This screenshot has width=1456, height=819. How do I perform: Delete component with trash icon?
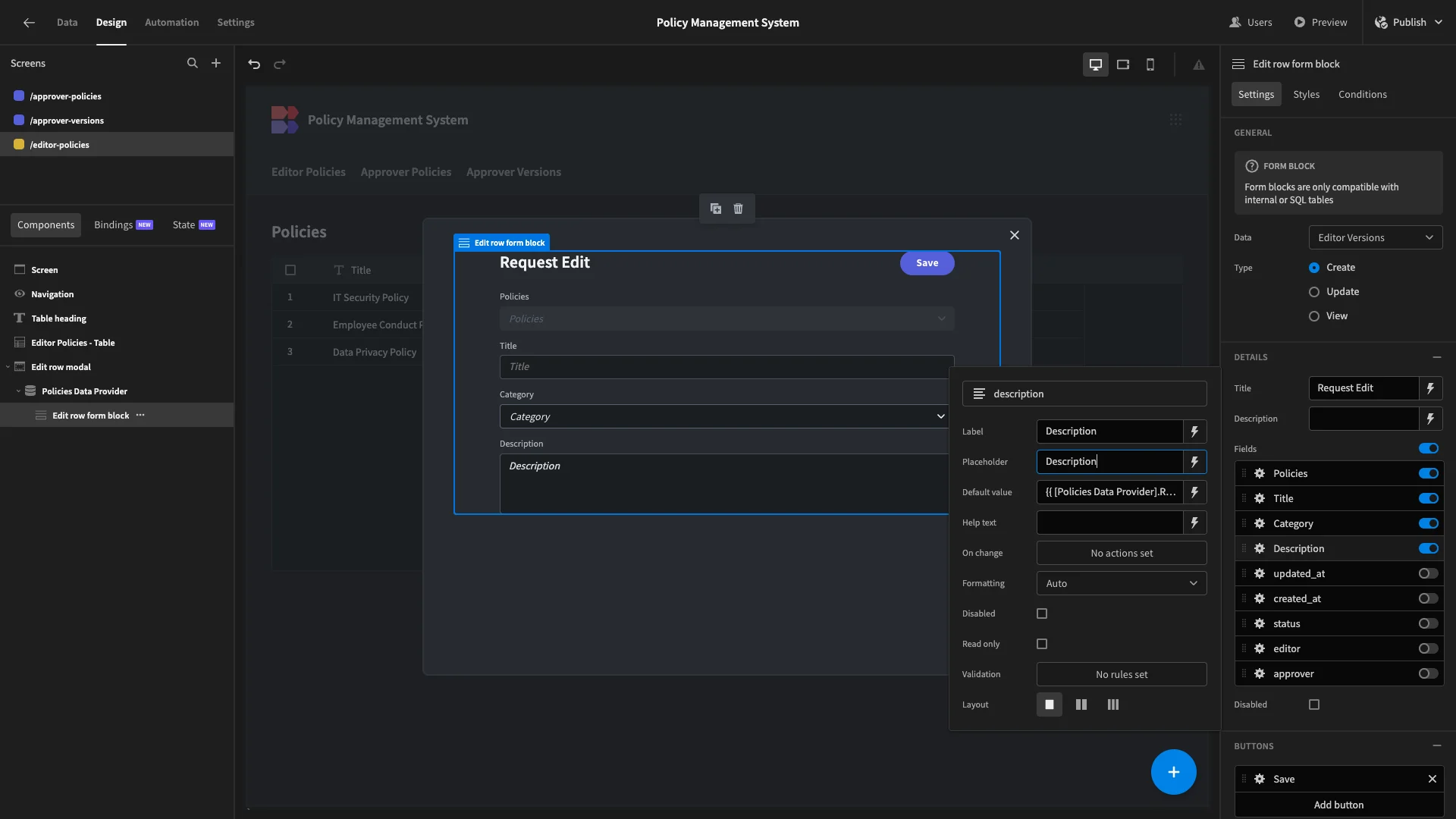(x=739, y=209)
